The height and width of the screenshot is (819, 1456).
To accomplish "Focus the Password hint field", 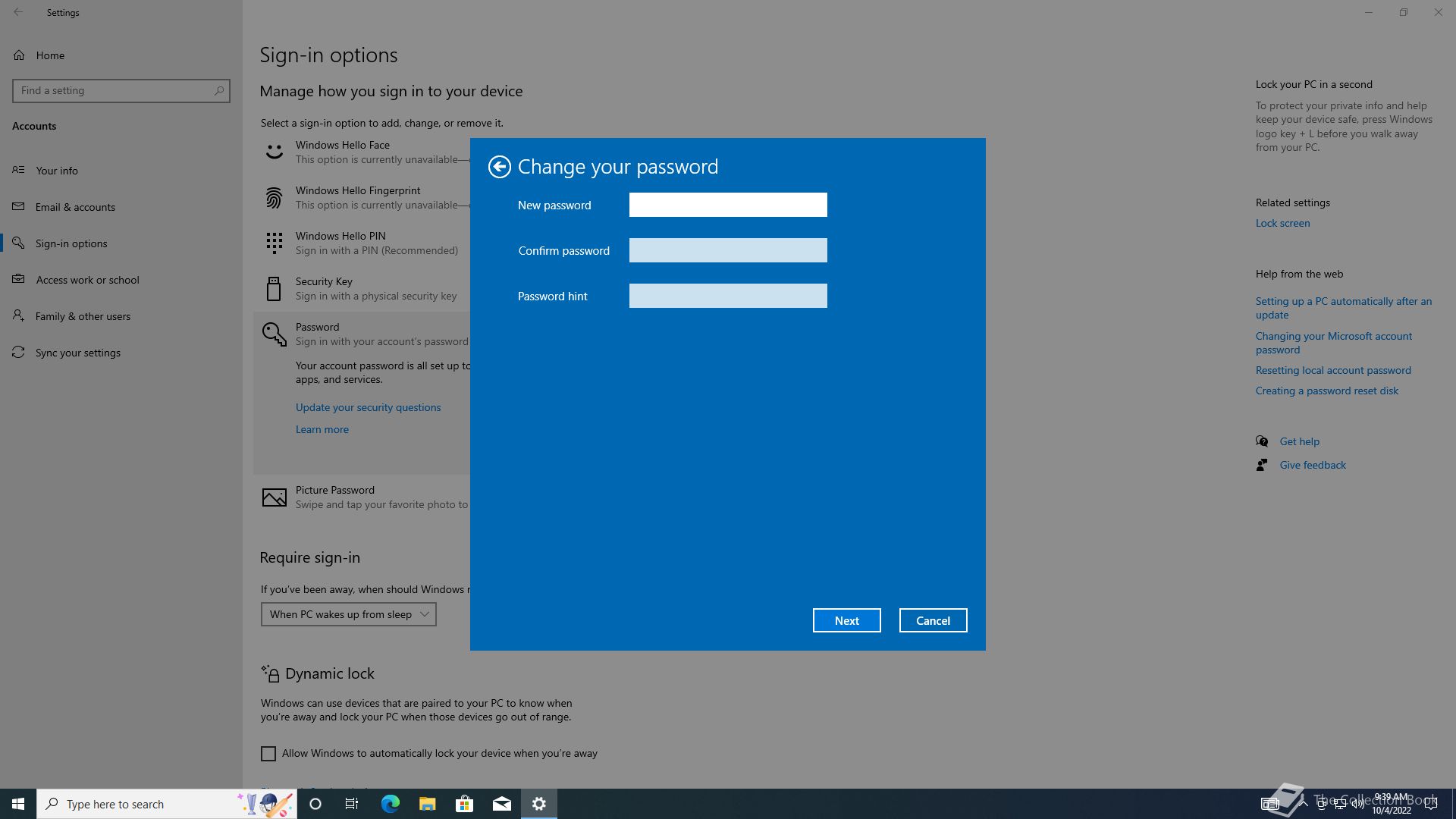I will (727, 296).
